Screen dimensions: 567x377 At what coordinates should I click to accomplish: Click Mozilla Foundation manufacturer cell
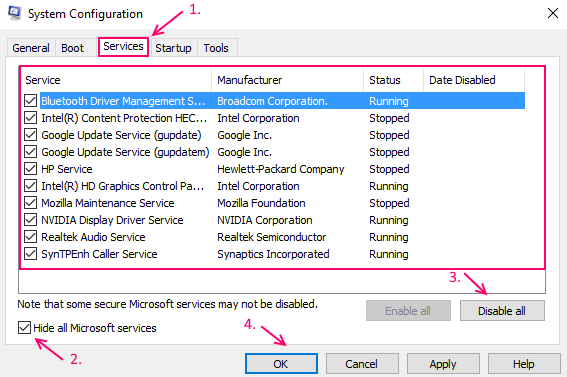[x=261, y=203]
